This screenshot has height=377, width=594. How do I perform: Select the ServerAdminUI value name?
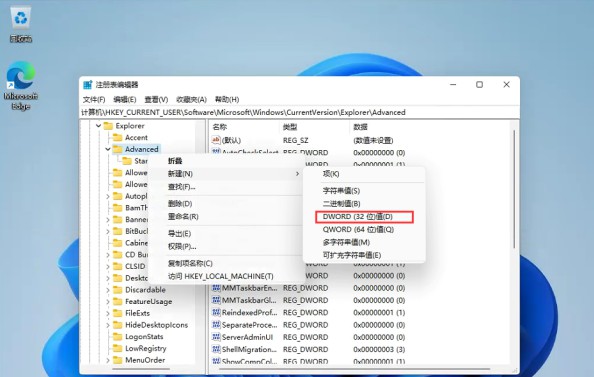pos(247,337)
